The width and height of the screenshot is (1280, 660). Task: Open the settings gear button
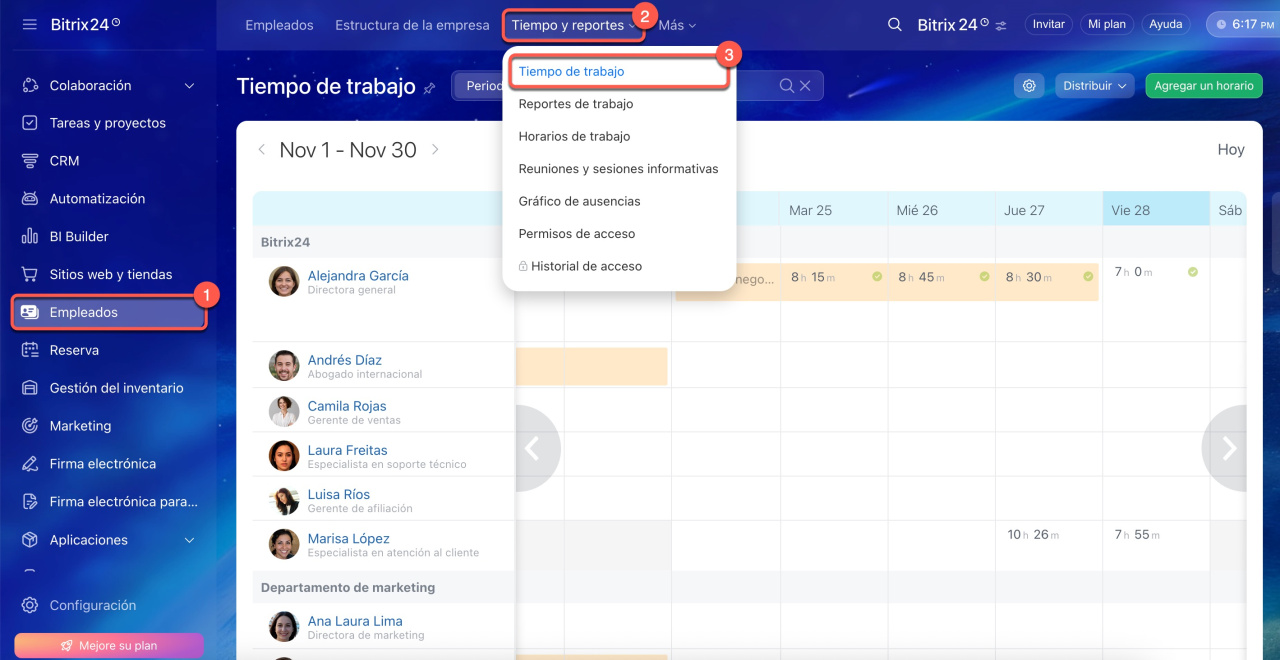pos(1029,86)
